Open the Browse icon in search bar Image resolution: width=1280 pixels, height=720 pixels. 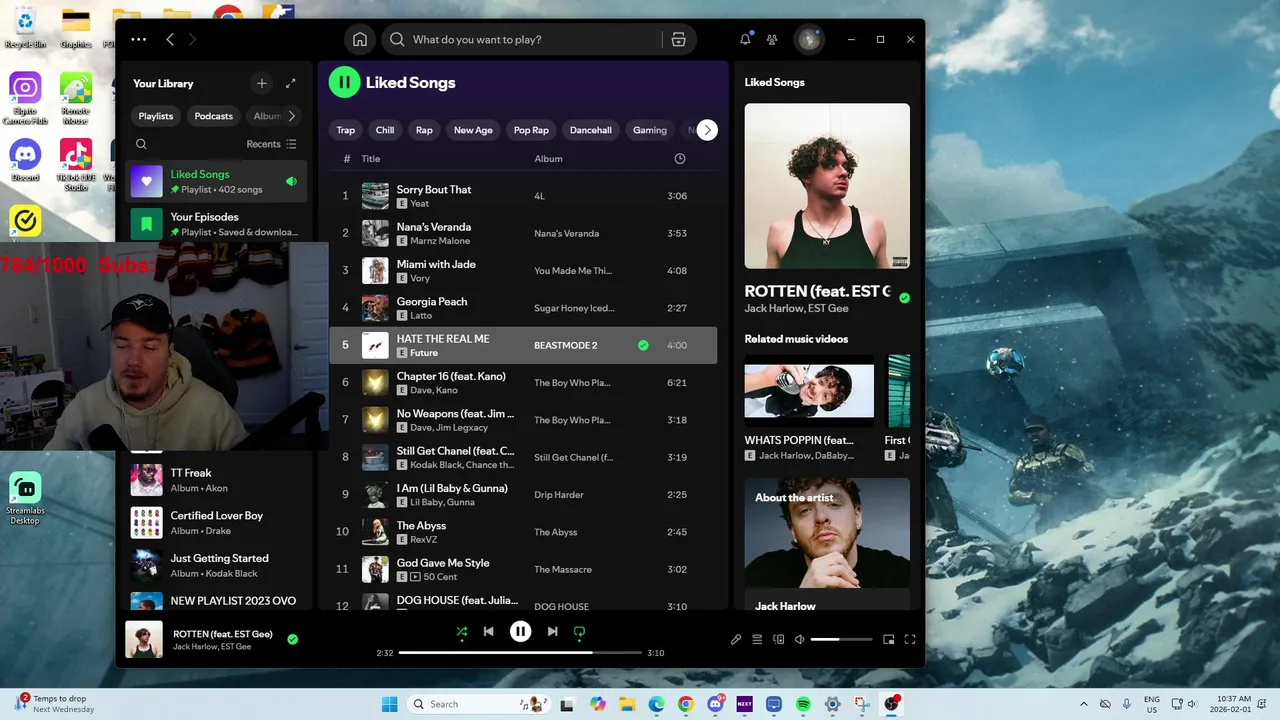click(x=679, y=39)
